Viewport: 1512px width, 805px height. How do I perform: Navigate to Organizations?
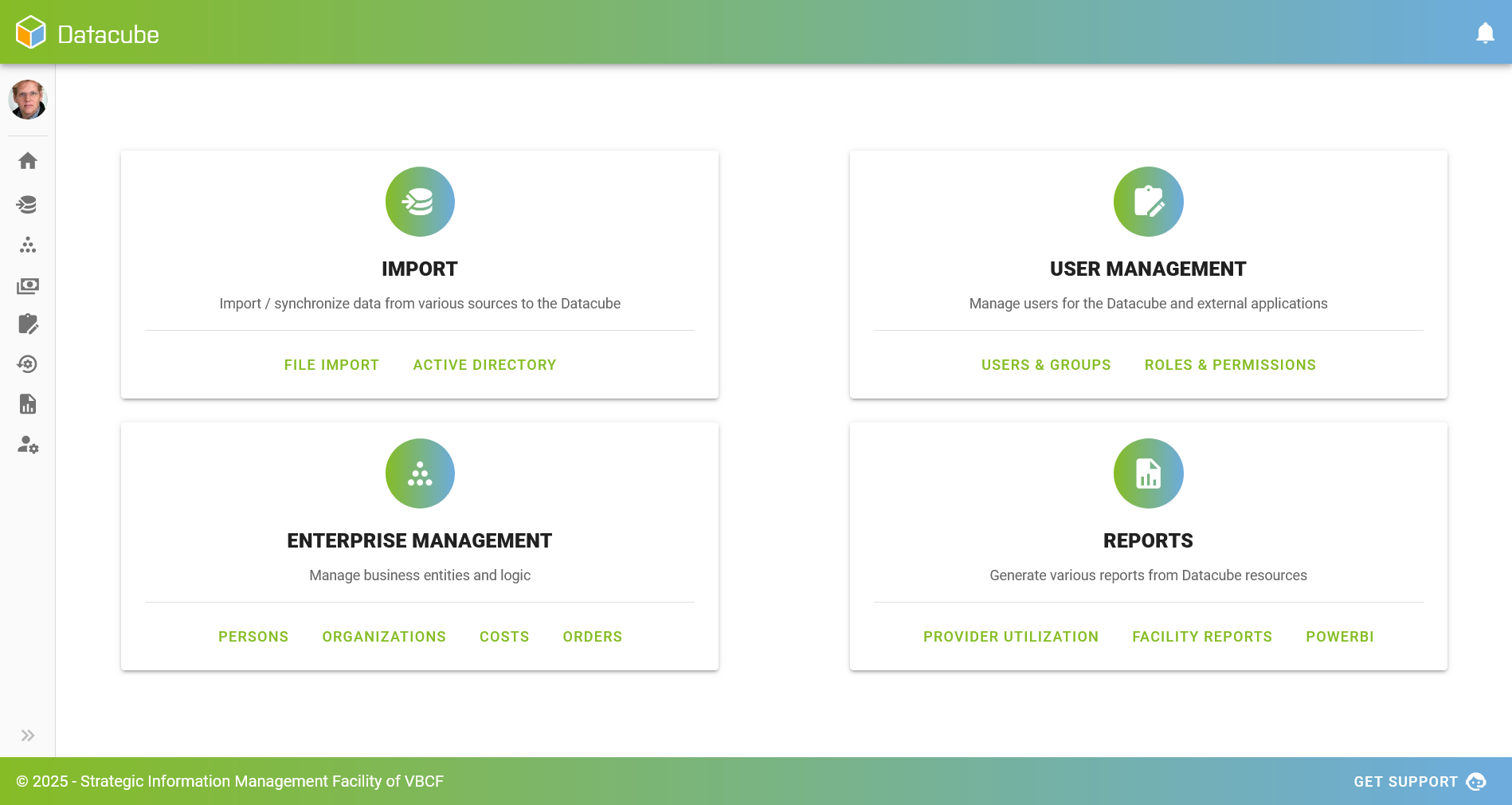tap(384, 637)
